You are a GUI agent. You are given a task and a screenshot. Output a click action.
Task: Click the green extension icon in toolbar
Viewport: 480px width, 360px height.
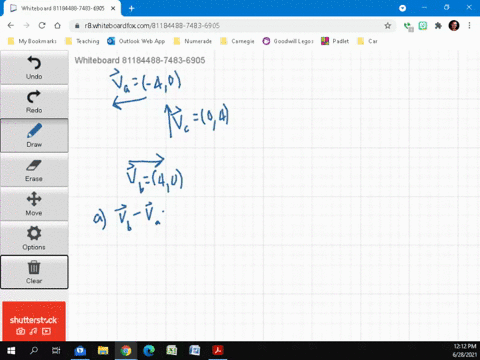(x=423, y=26)
